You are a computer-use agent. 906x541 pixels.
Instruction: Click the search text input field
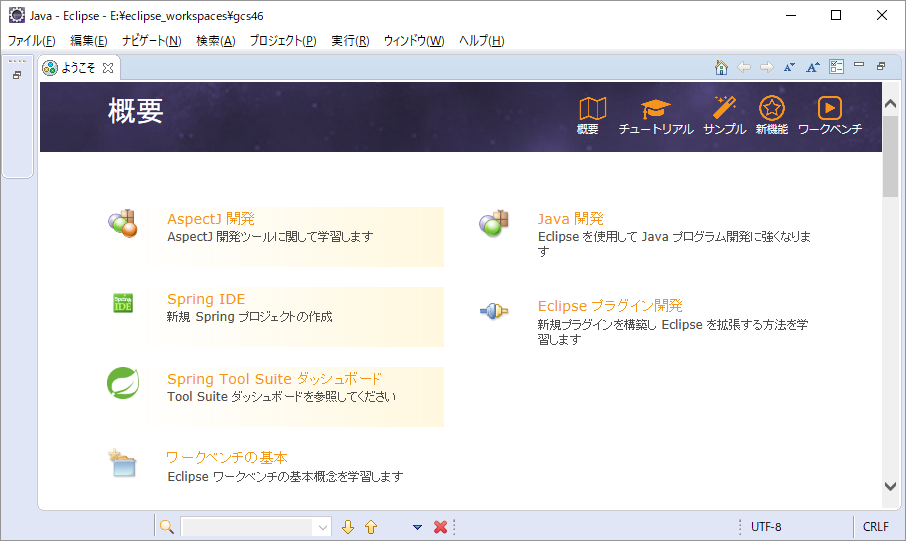point(248,527)
